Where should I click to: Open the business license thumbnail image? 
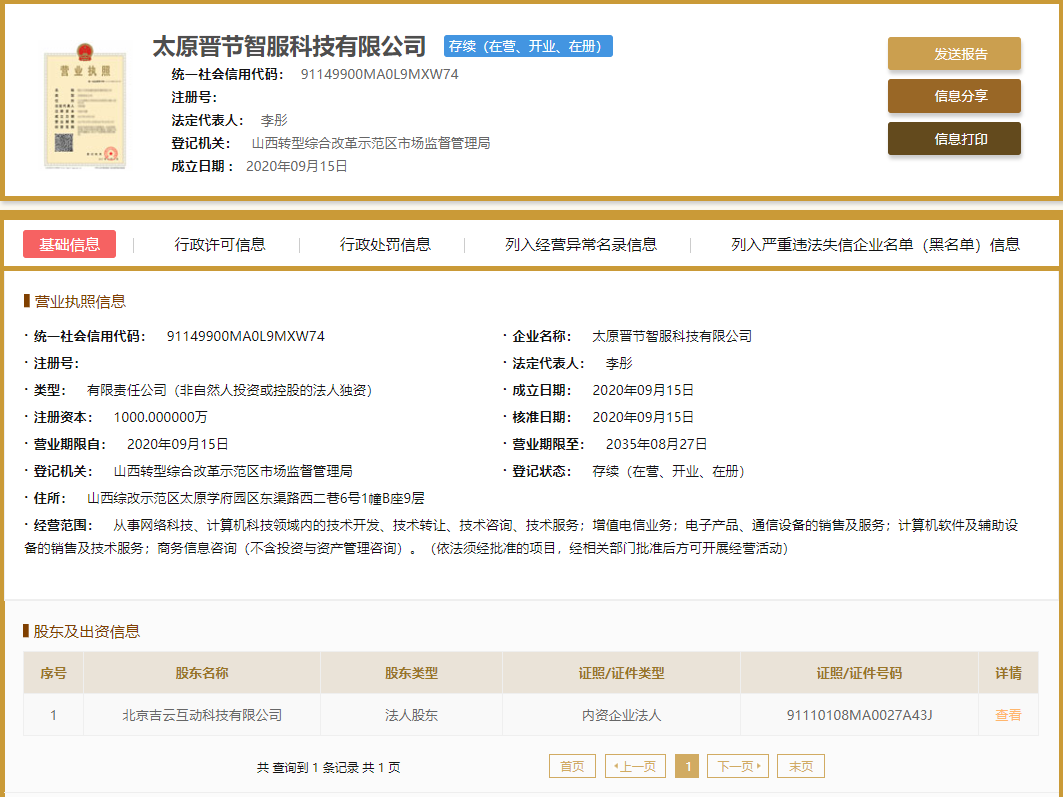pyautogui.click(x=85, y=105)
